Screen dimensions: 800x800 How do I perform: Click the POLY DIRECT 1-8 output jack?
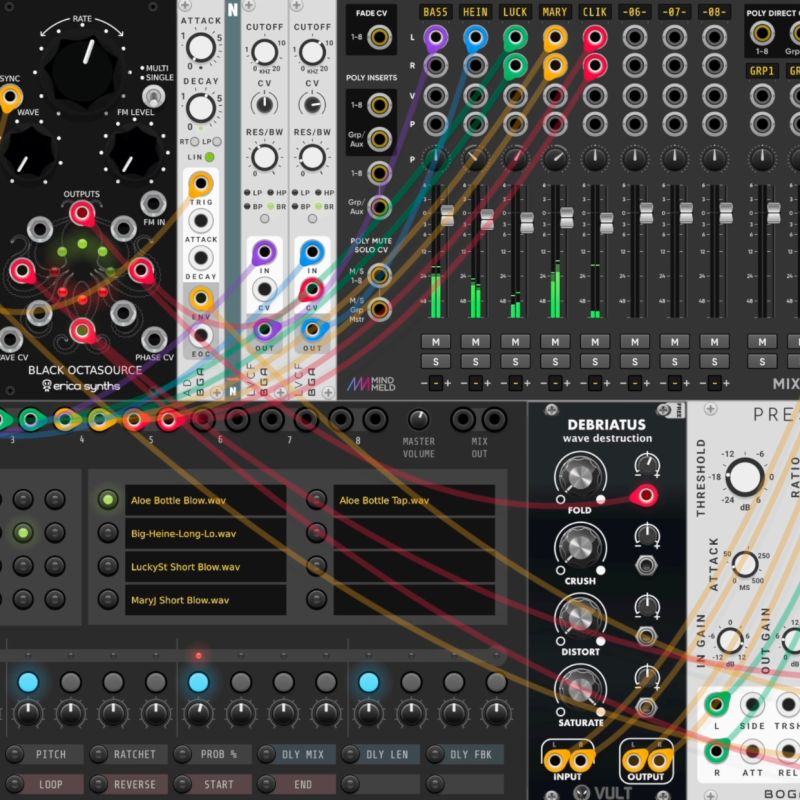[762, 34]
